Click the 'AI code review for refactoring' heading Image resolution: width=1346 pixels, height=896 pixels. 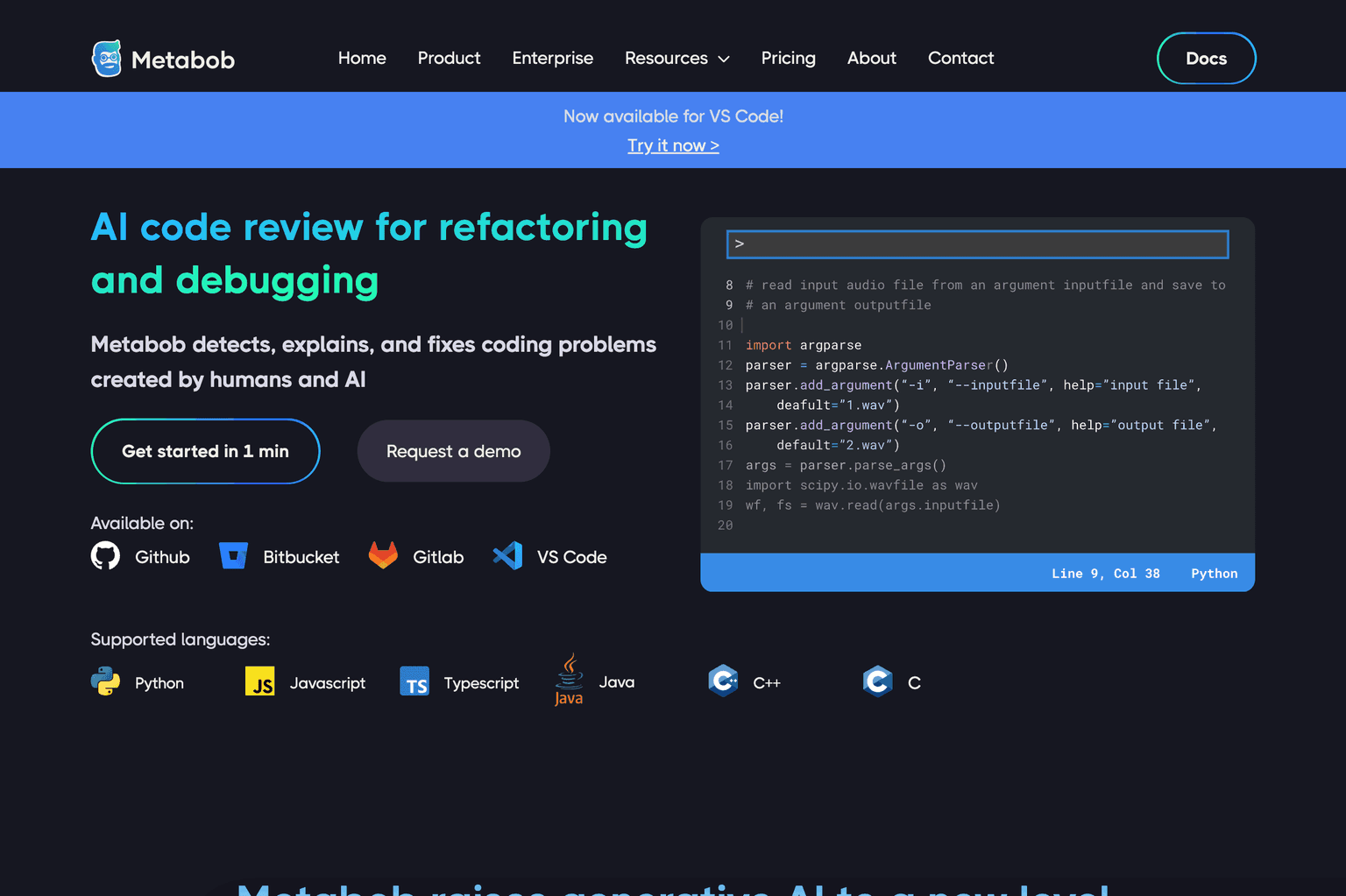(369, 228)
